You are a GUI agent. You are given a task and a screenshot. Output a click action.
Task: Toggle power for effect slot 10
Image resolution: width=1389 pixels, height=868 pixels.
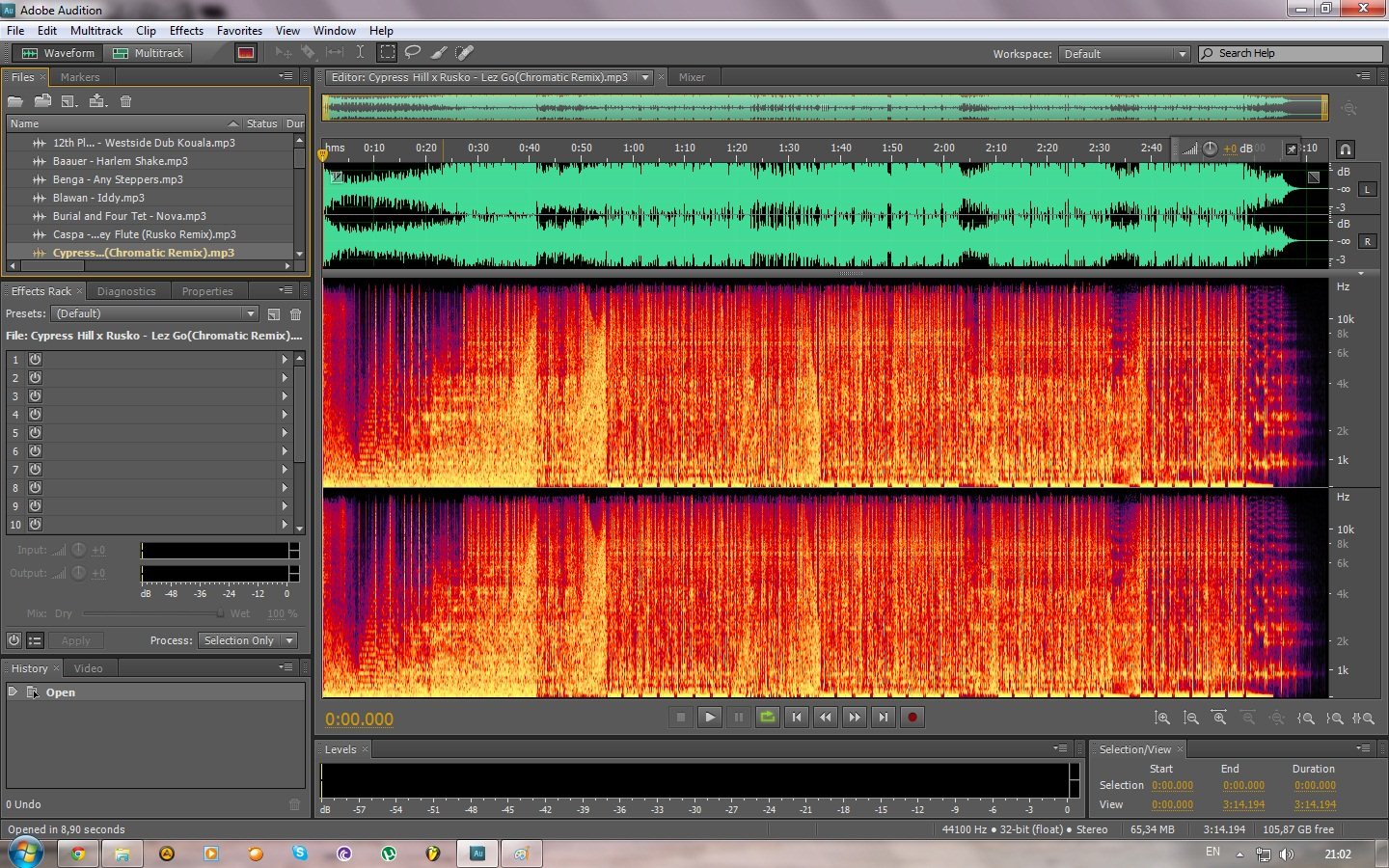pyautogui.click(x=35, y=524)
